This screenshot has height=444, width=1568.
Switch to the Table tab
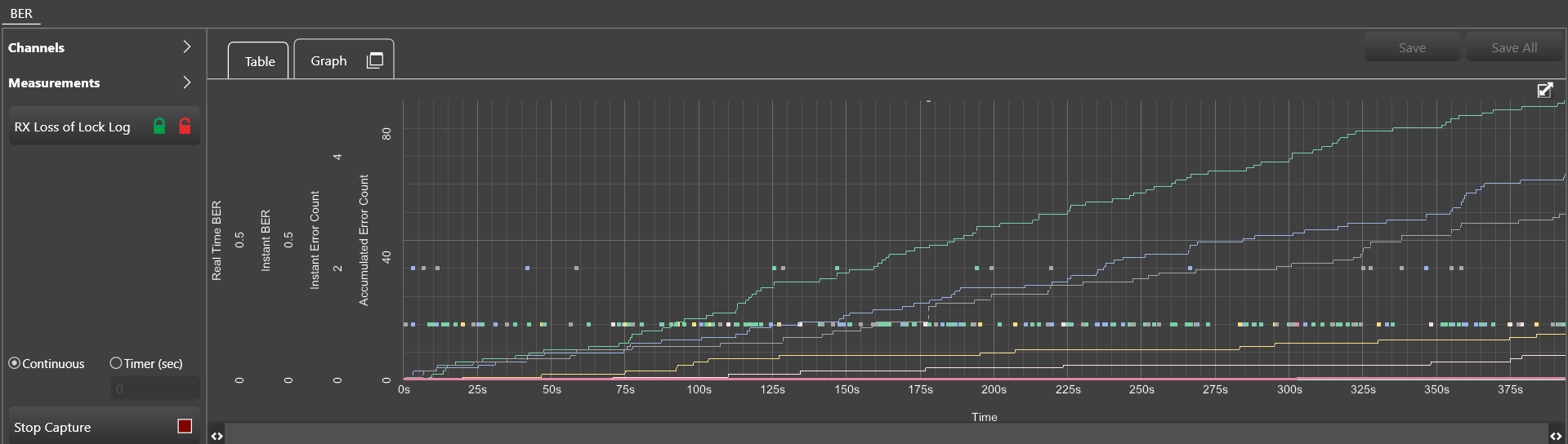(258, 60)
